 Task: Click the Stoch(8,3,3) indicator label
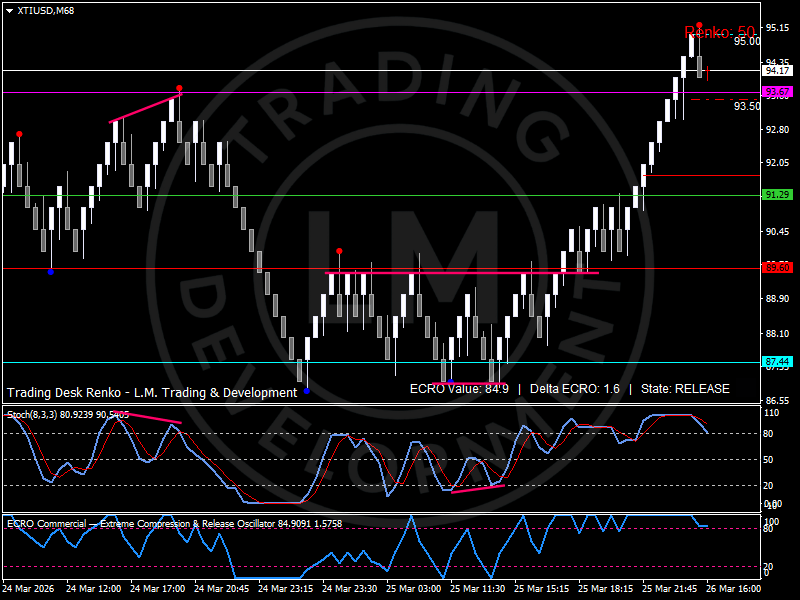click(68, 415)
